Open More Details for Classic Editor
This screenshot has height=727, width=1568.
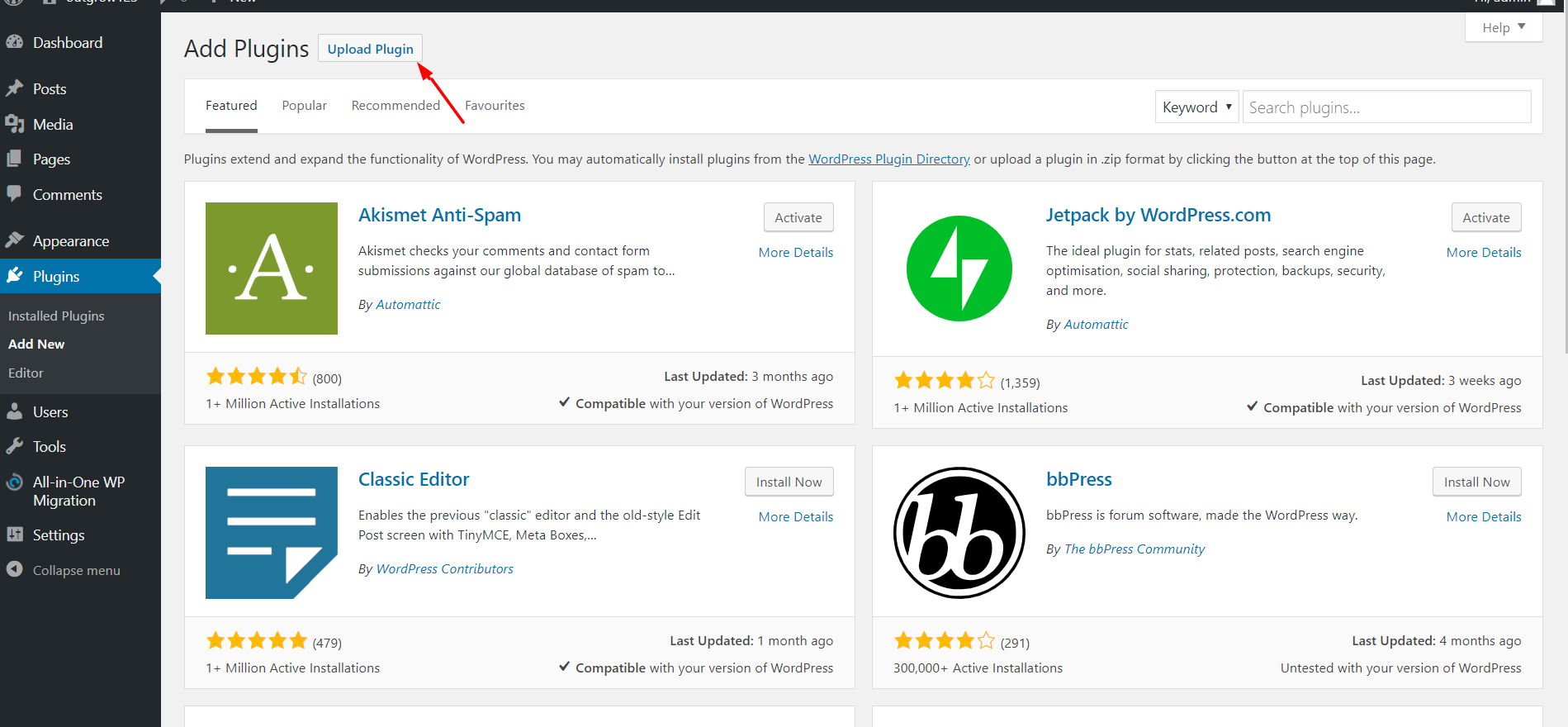click(796, 516)
